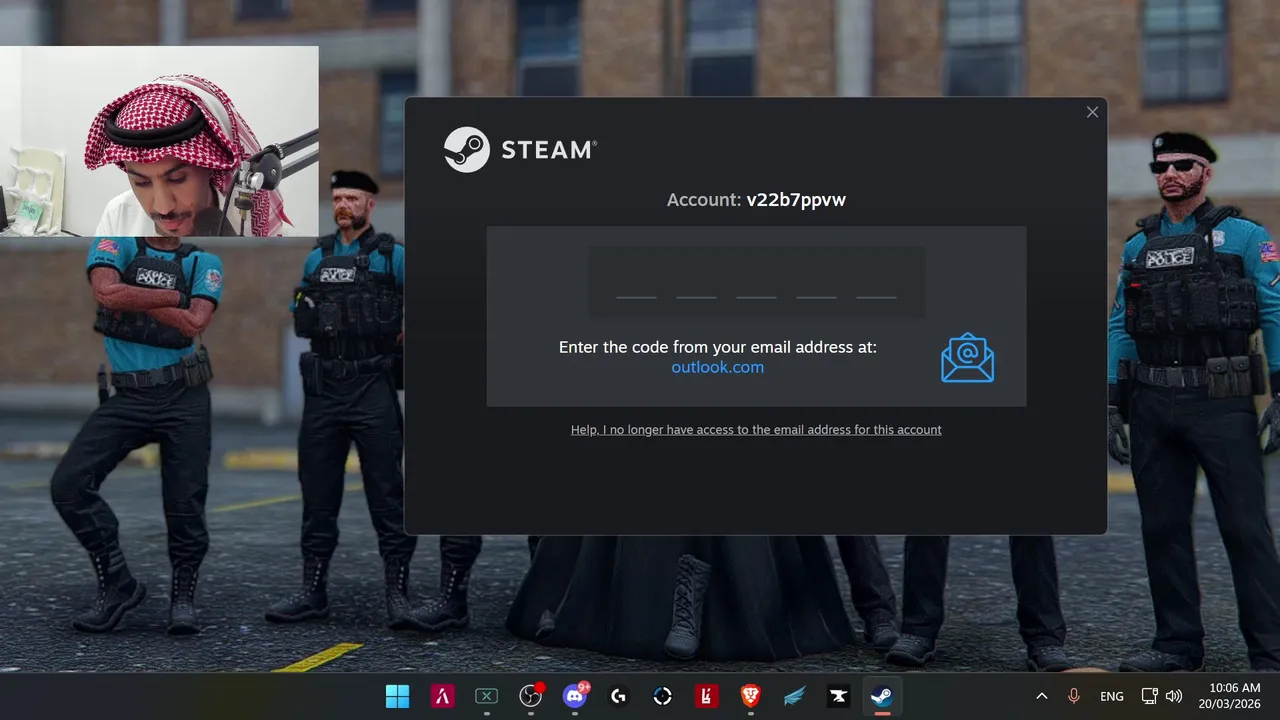Screen dimensions: 1280x720
Task: Open the no longer have access help link
Action: pyautogui.click(x=756, y=430)
